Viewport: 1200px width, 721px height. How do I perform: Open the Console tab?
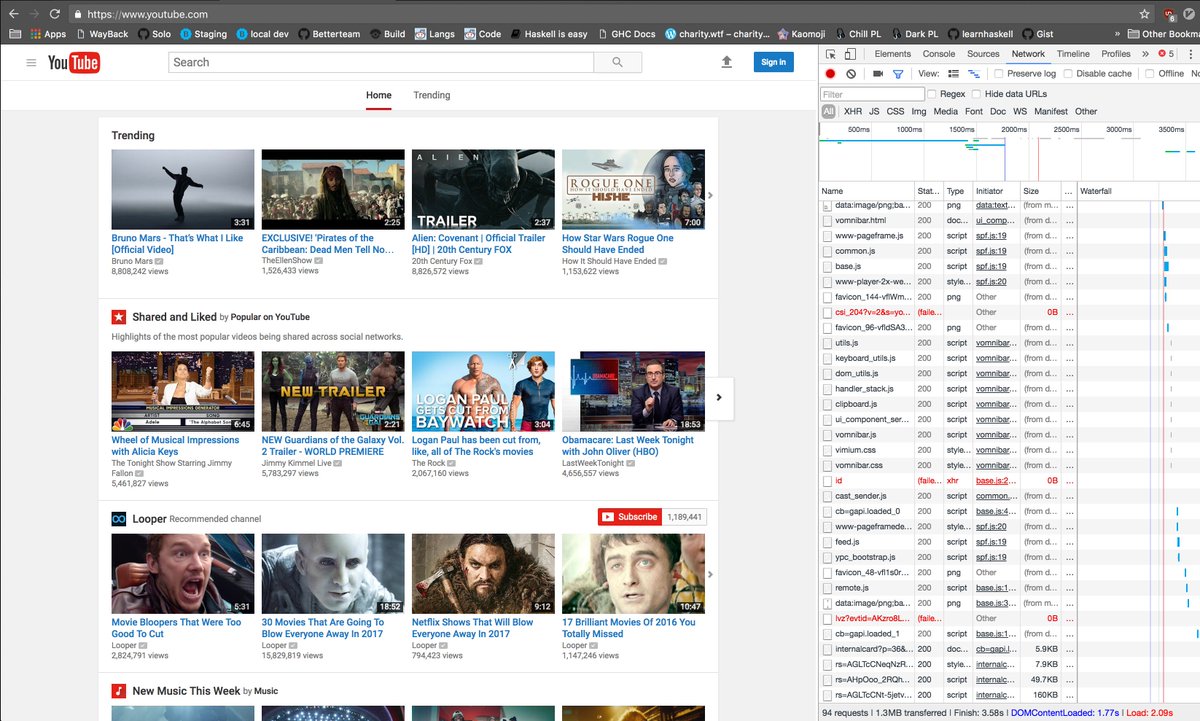[x=939, y=54]
